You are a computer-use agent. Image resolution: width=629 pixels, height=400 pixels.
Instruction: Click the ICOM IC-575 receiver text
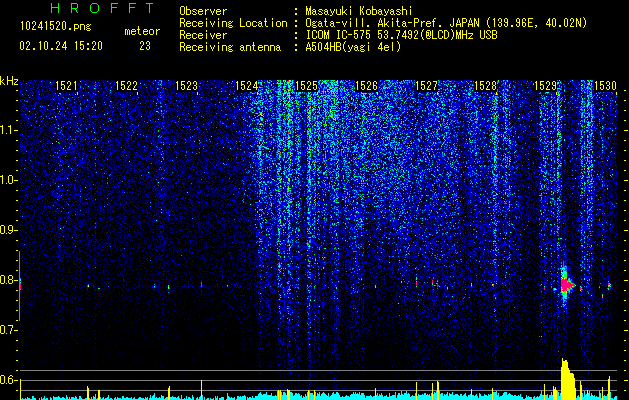click(x=401, y=35)
